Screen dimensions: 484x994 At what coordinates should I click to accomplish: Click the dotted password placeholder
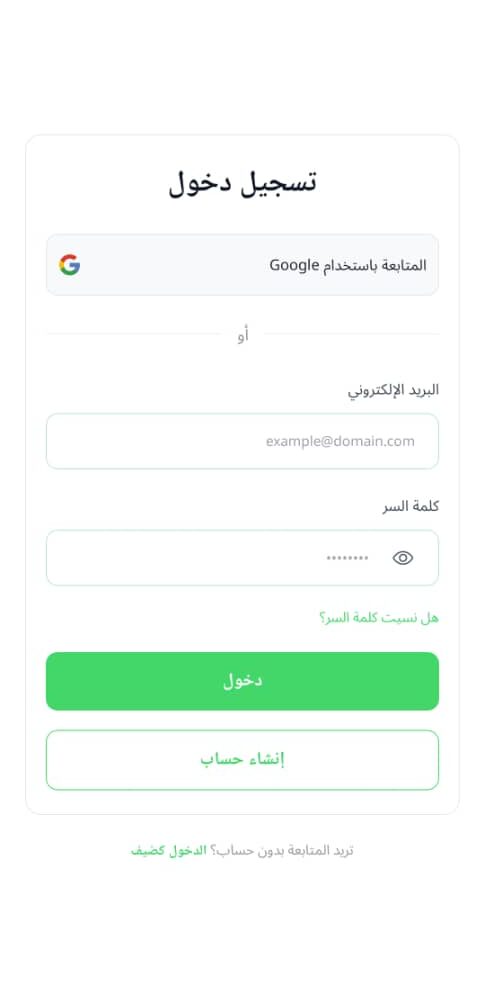click(347, 558)
